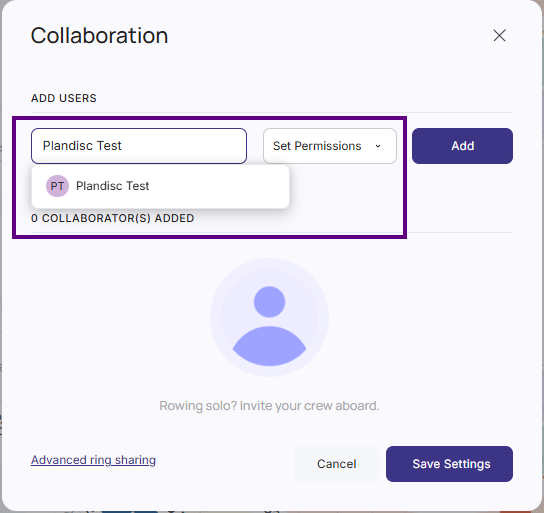Screen dimensions: 544x513
Task: Select Plandisc Test from the suggestion list
Action: click(160, 186)
